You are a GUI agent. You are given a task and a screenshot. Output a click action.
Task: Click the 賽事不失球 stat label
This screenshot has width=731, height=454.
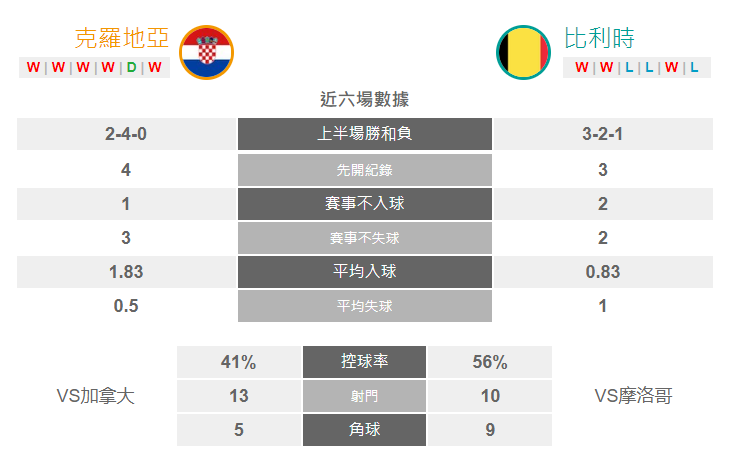click(365, 238)
